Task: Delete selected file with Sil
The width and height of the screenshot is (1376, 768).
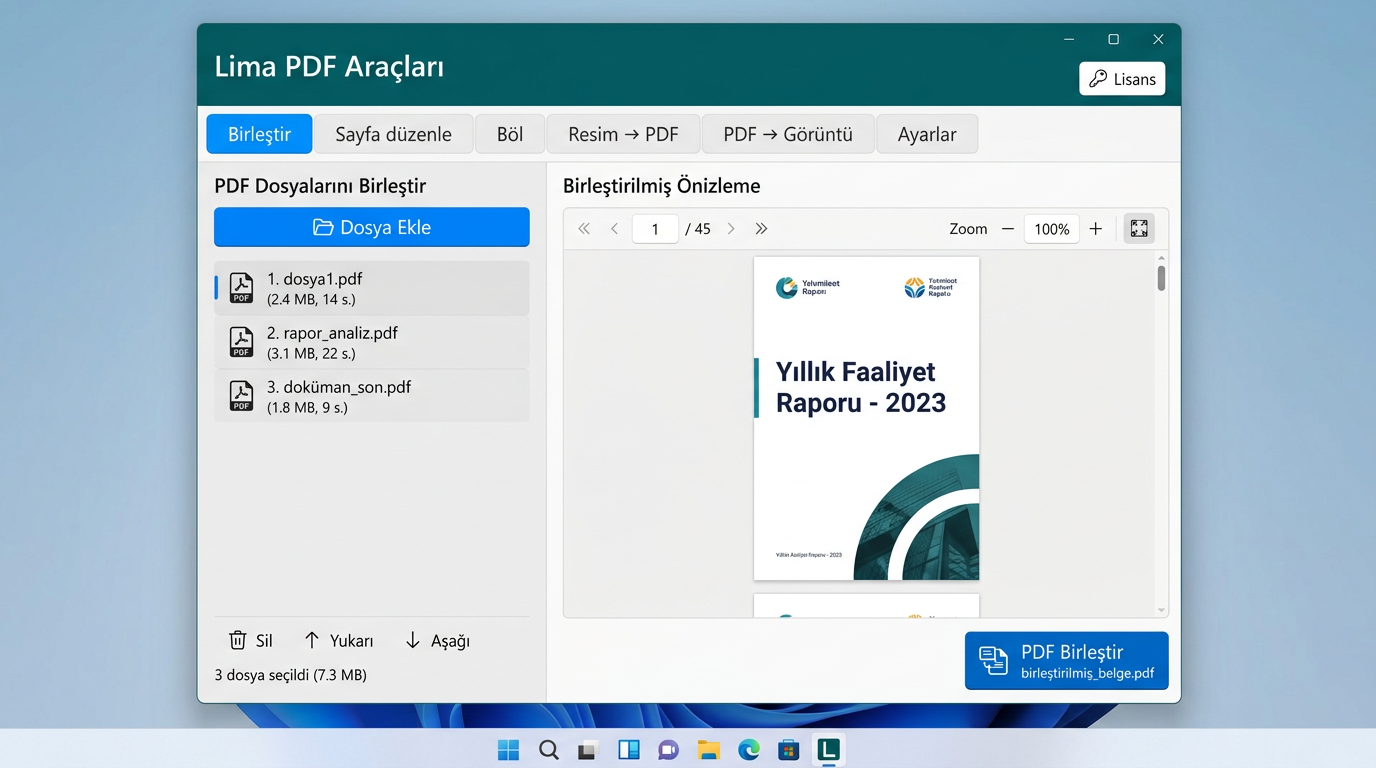Action: coord(250,640)
